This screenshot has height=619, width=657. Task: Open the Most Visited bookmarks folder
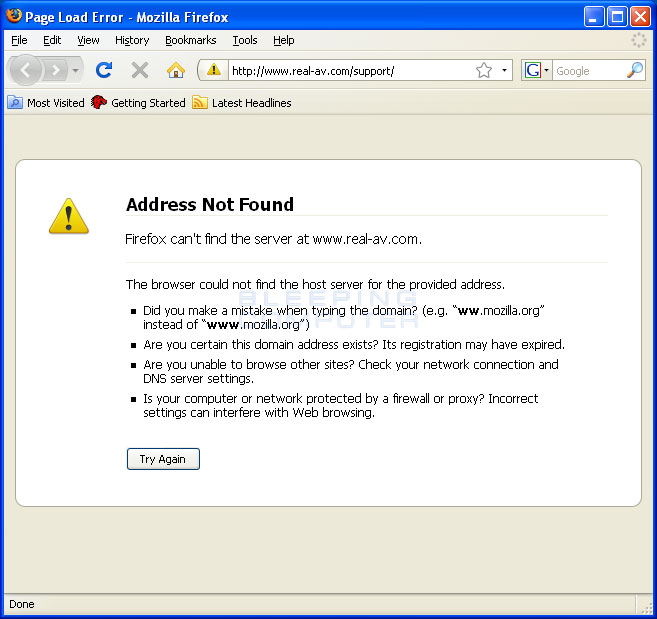coord(46,103)
